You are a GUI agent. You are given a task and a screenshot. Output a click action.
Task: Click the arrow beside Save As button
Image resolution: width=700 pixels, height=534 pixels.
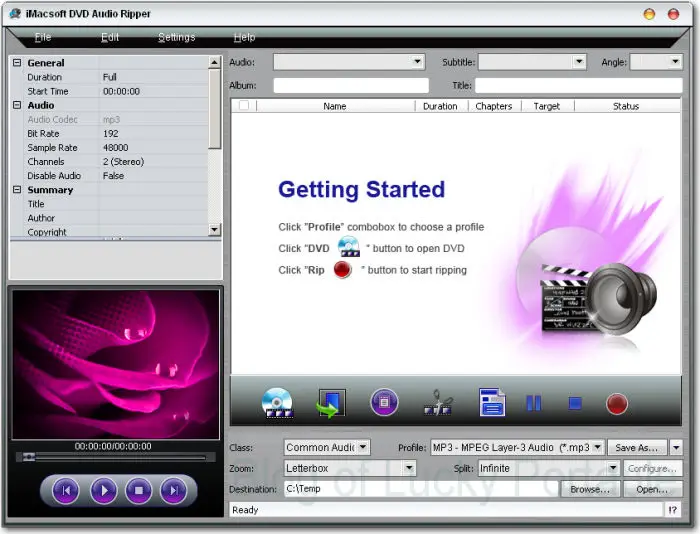tap(676, 447)
